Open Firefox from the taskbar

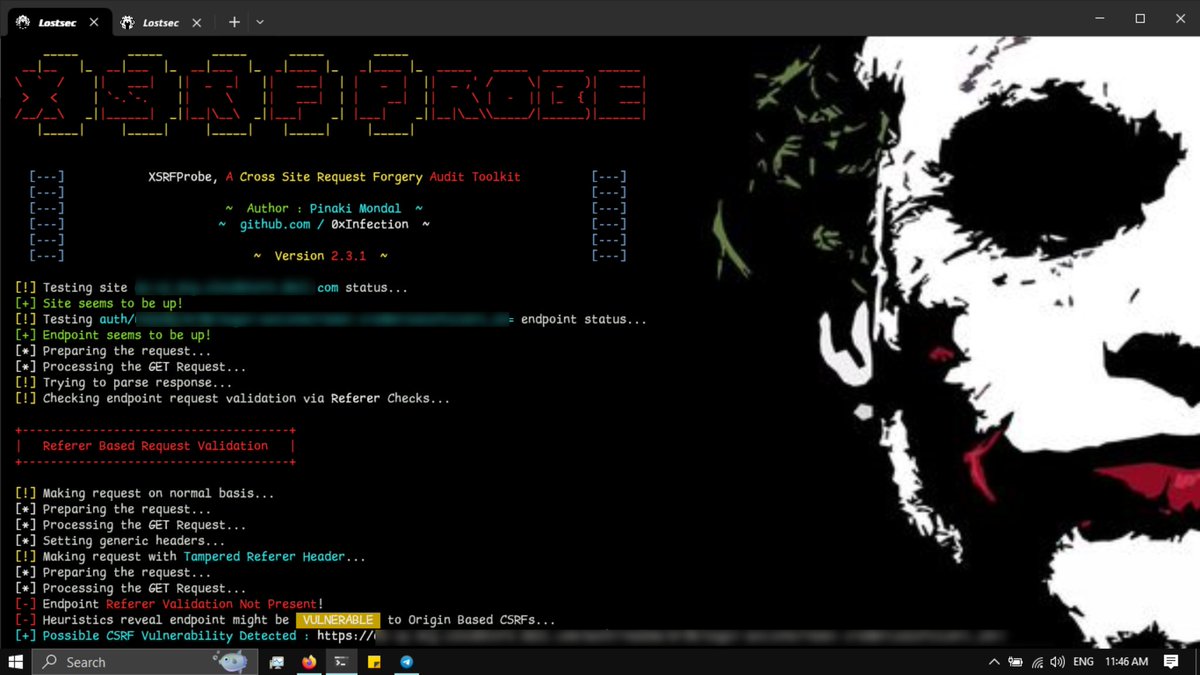308,662
